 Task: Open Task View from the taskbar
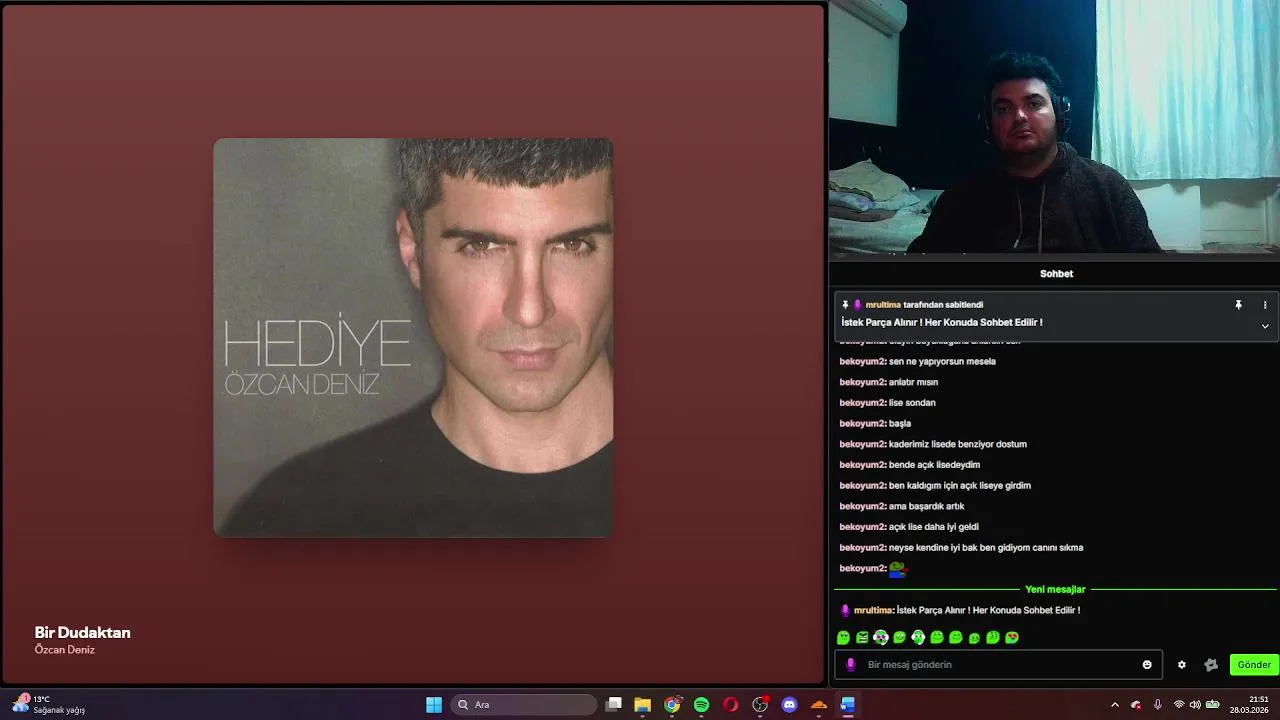(x=614, y=705)
